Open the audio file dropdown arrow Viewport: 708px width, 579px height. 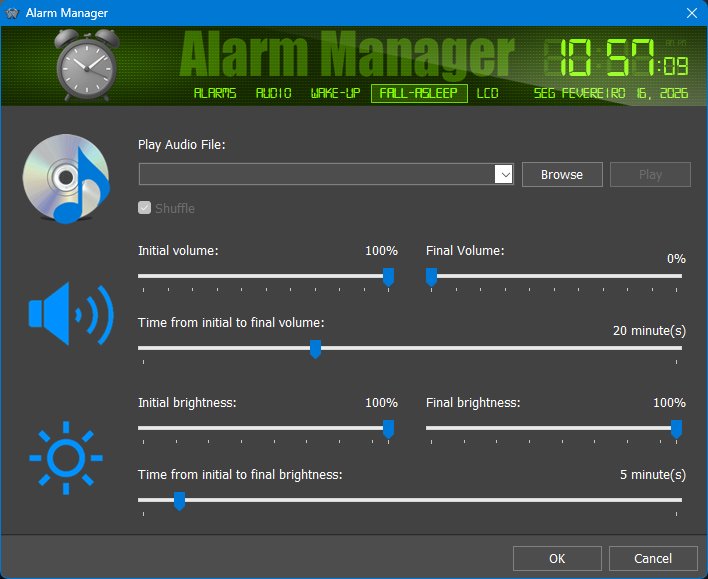click(x=504, y=174)
